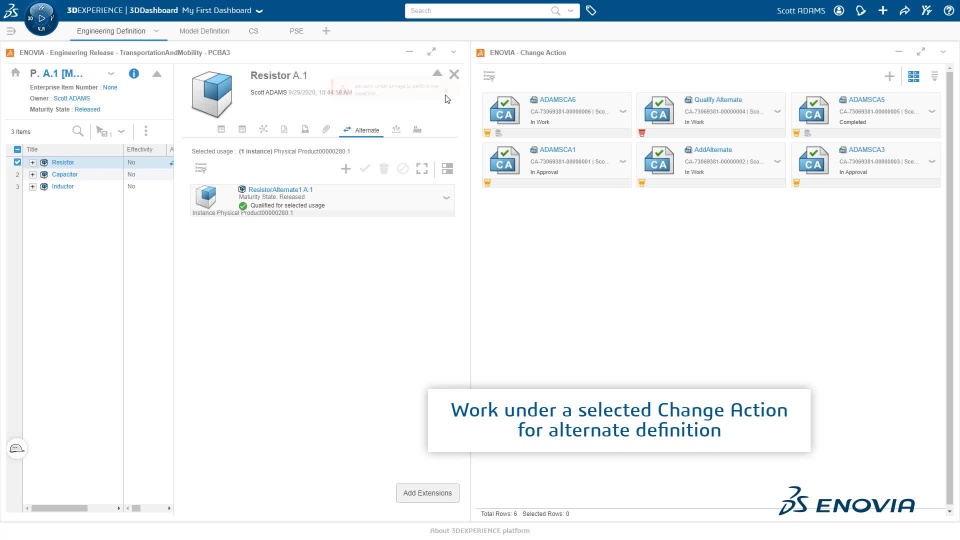The width and height of the screenshot is (960, 540).
Task: Click the magnifier icon in search field
Action: (555, 10)
